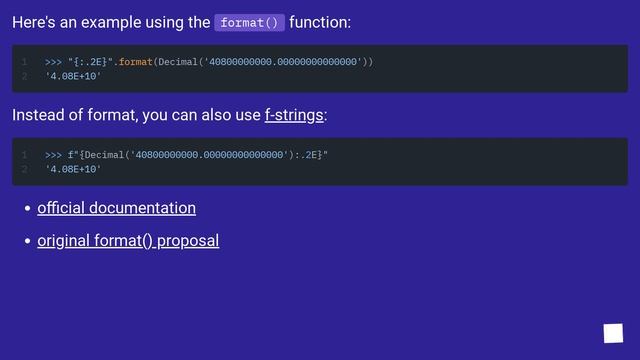The width and height of the screenshot is (640, 360).
Task: Click the 'Here's an example using the' text
Action: pos(111,22)
